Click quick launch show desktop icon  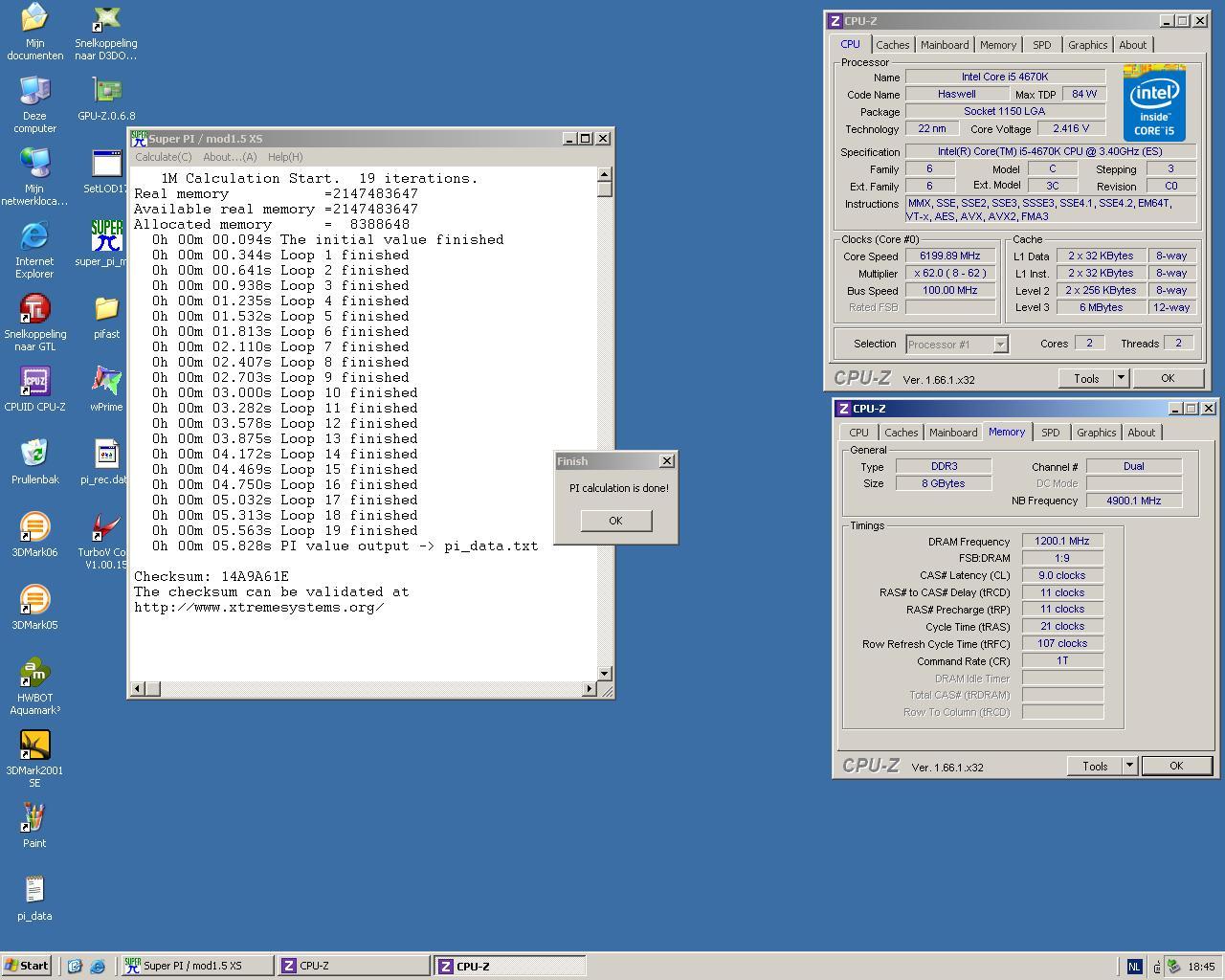(75, 966)
